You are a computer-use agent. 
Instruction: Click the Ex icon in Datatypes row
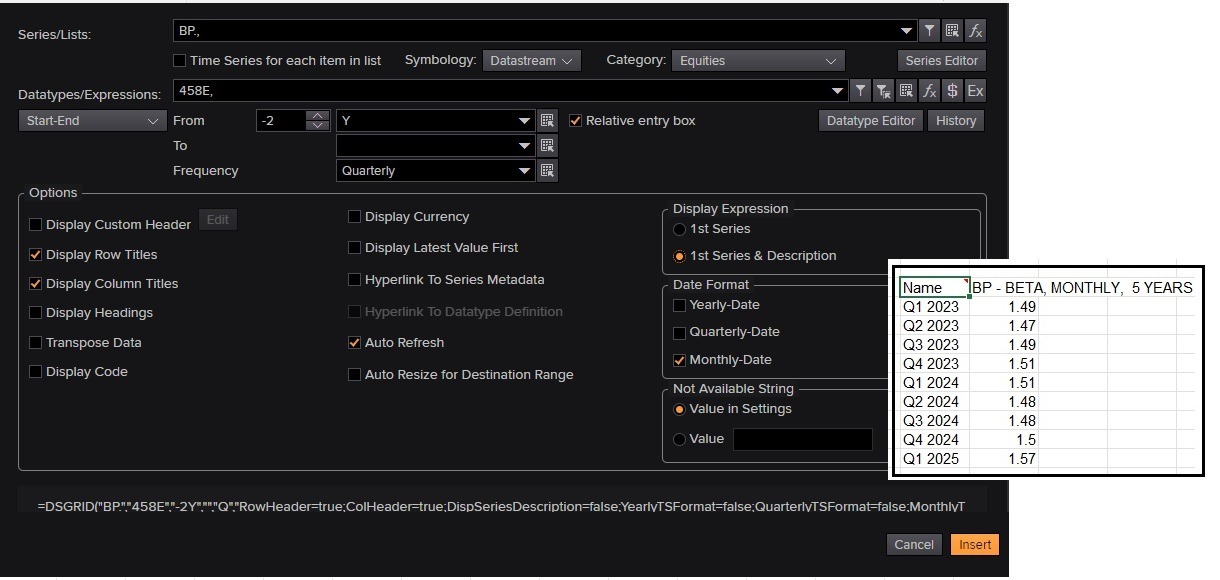click(975, 91)
